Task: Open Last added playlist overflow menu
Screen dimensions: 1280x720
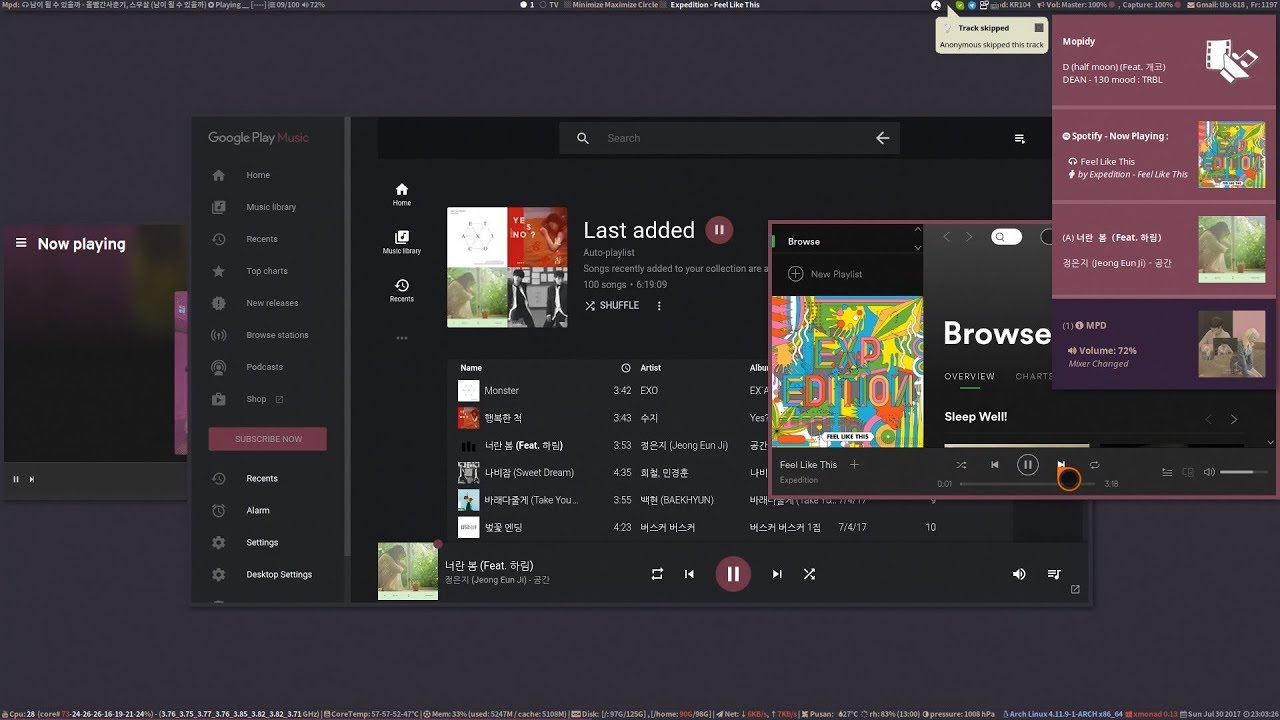Action: pyautogui.click(x=659, y=305)
